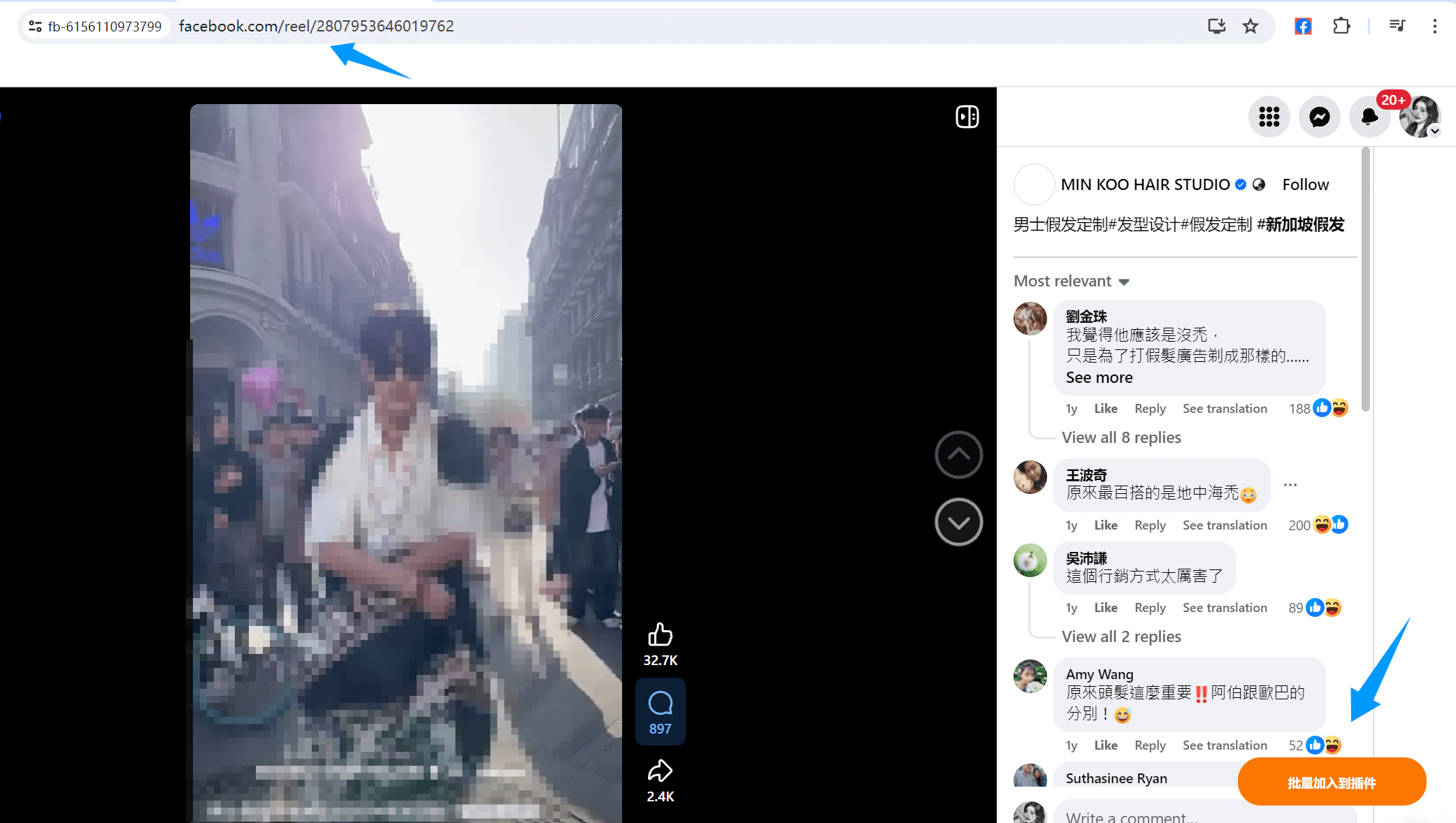Click the MIN KOO HAIR STUDIO avatar
Image resolution: width=1456 pixels, height=823 pixels.
1034,184
